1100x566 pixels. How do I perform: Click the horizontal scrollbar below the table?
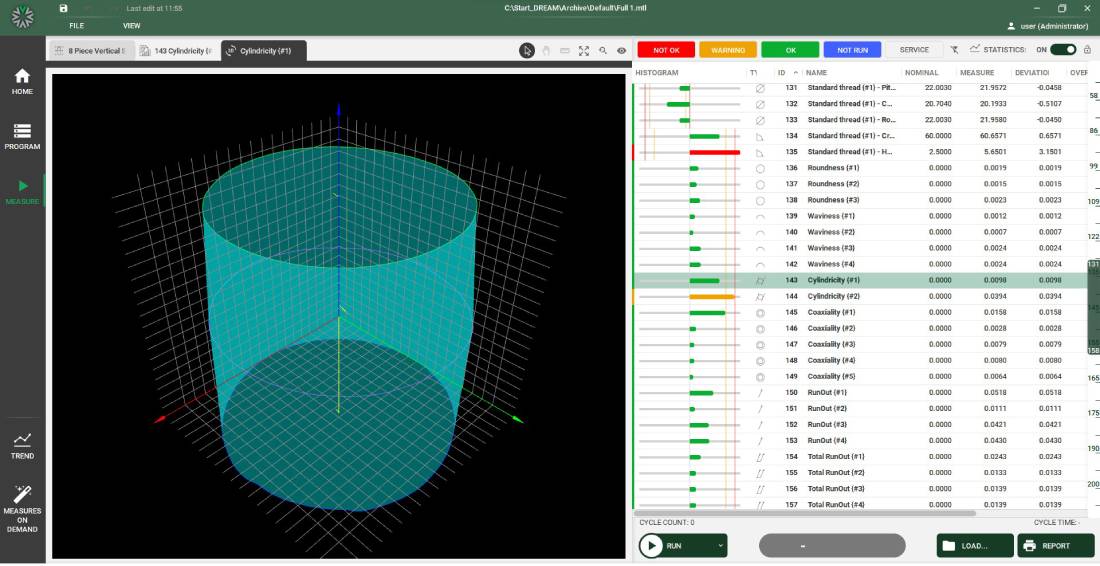(807, 513)
